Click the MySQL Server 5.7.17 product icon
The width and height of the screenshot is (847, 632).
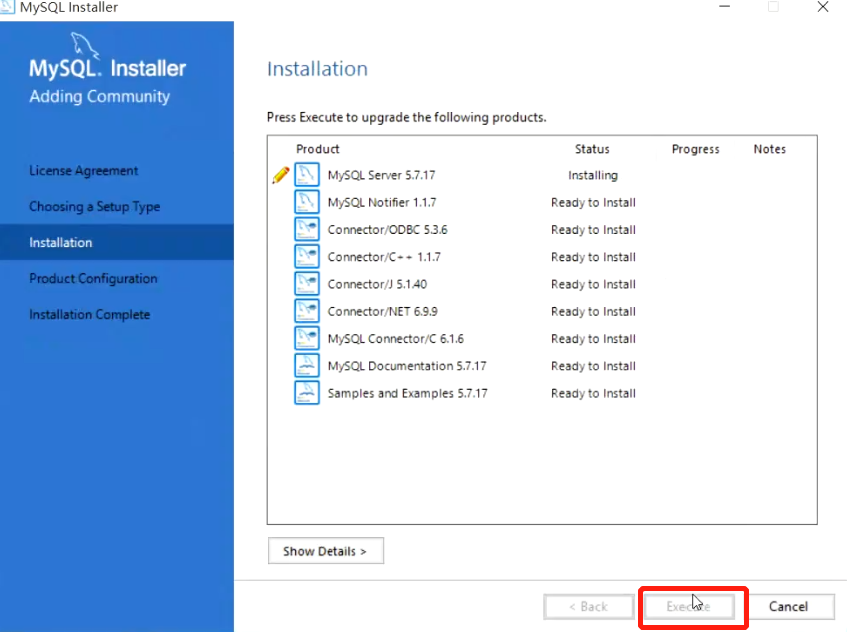point(307,174)
